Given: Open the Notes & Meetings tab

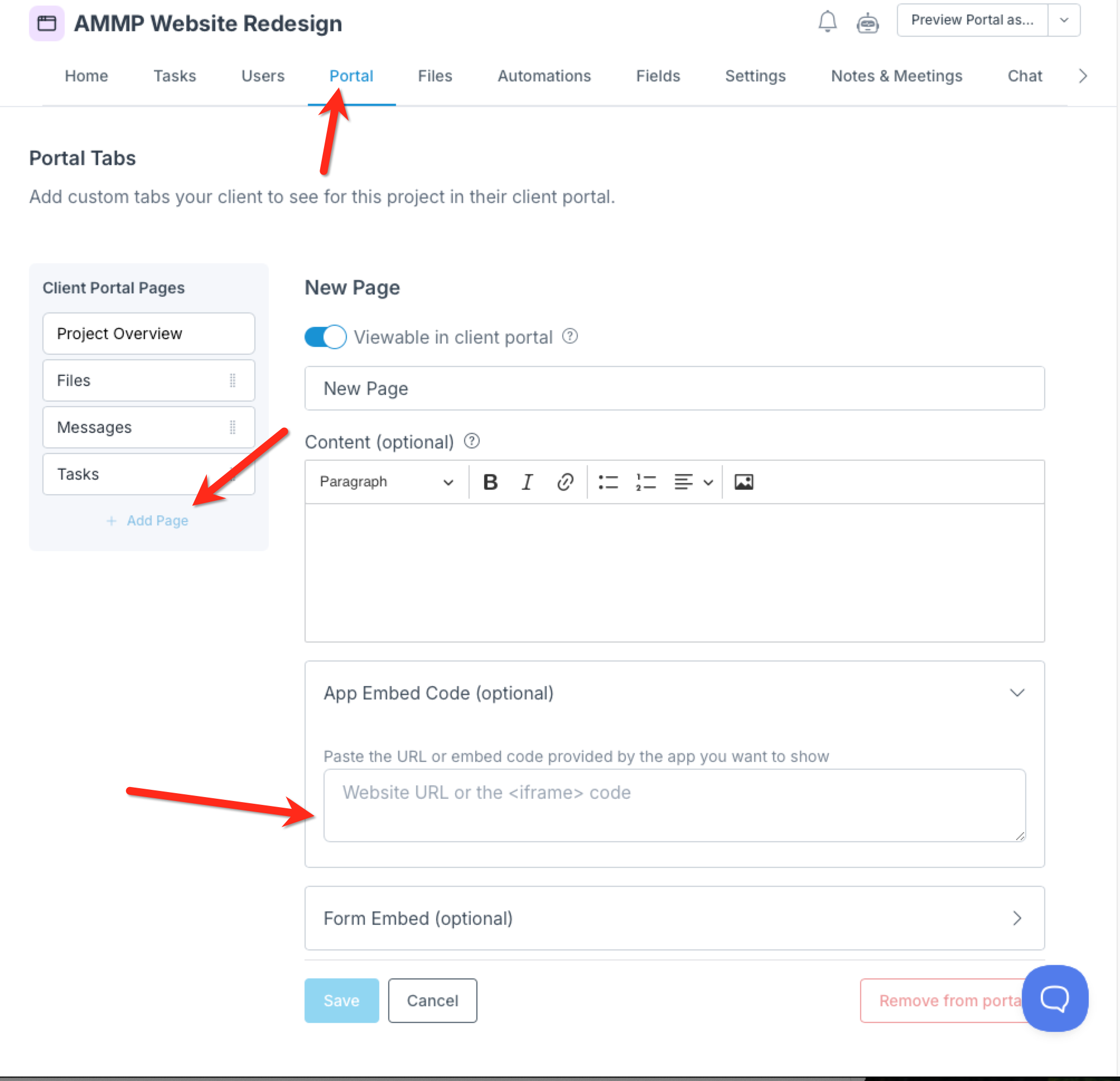Looking at the screenshot, I should (896, 76).
